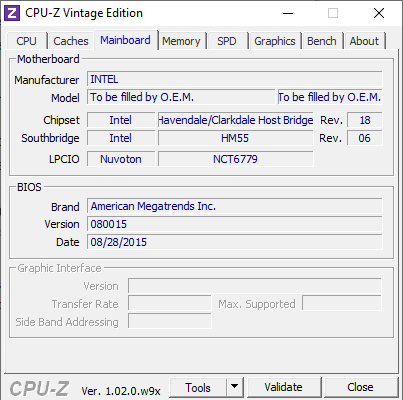This screenshot has height=400, width=403.
Task: Click the BIOS Date field
Action: pos(235,242)
